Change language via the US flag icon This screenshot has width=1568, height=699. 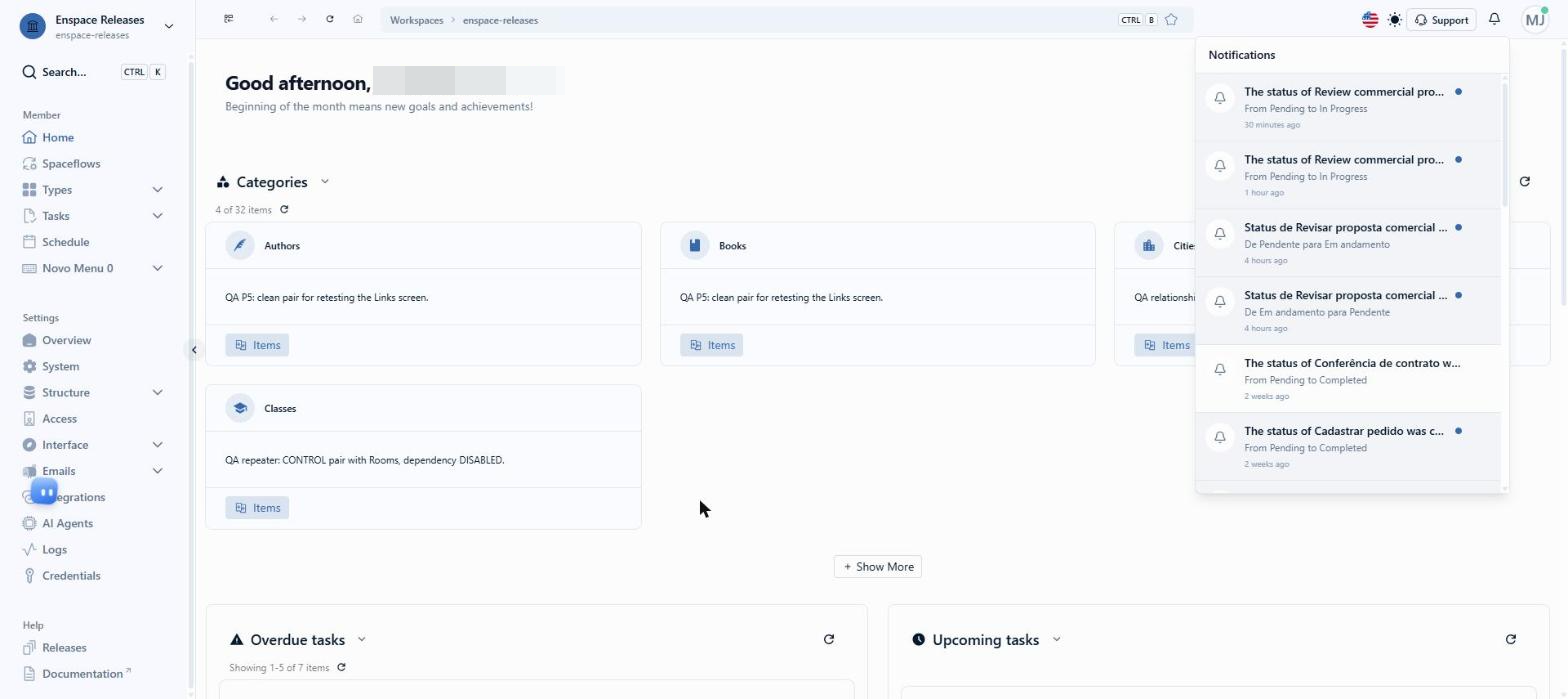pos(1370,20)
